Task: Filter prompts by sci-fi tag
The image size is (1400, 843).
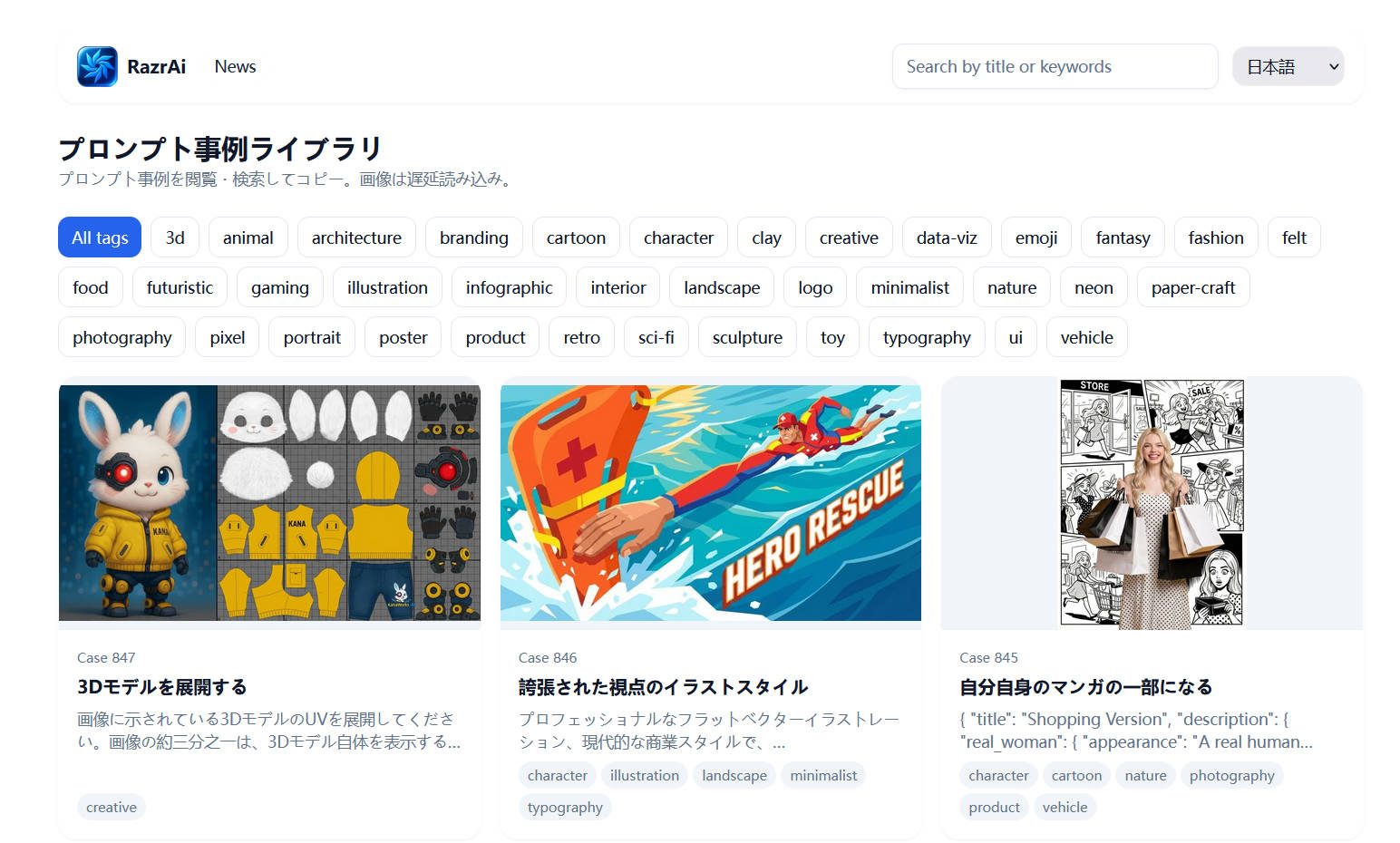Action: 656,337
